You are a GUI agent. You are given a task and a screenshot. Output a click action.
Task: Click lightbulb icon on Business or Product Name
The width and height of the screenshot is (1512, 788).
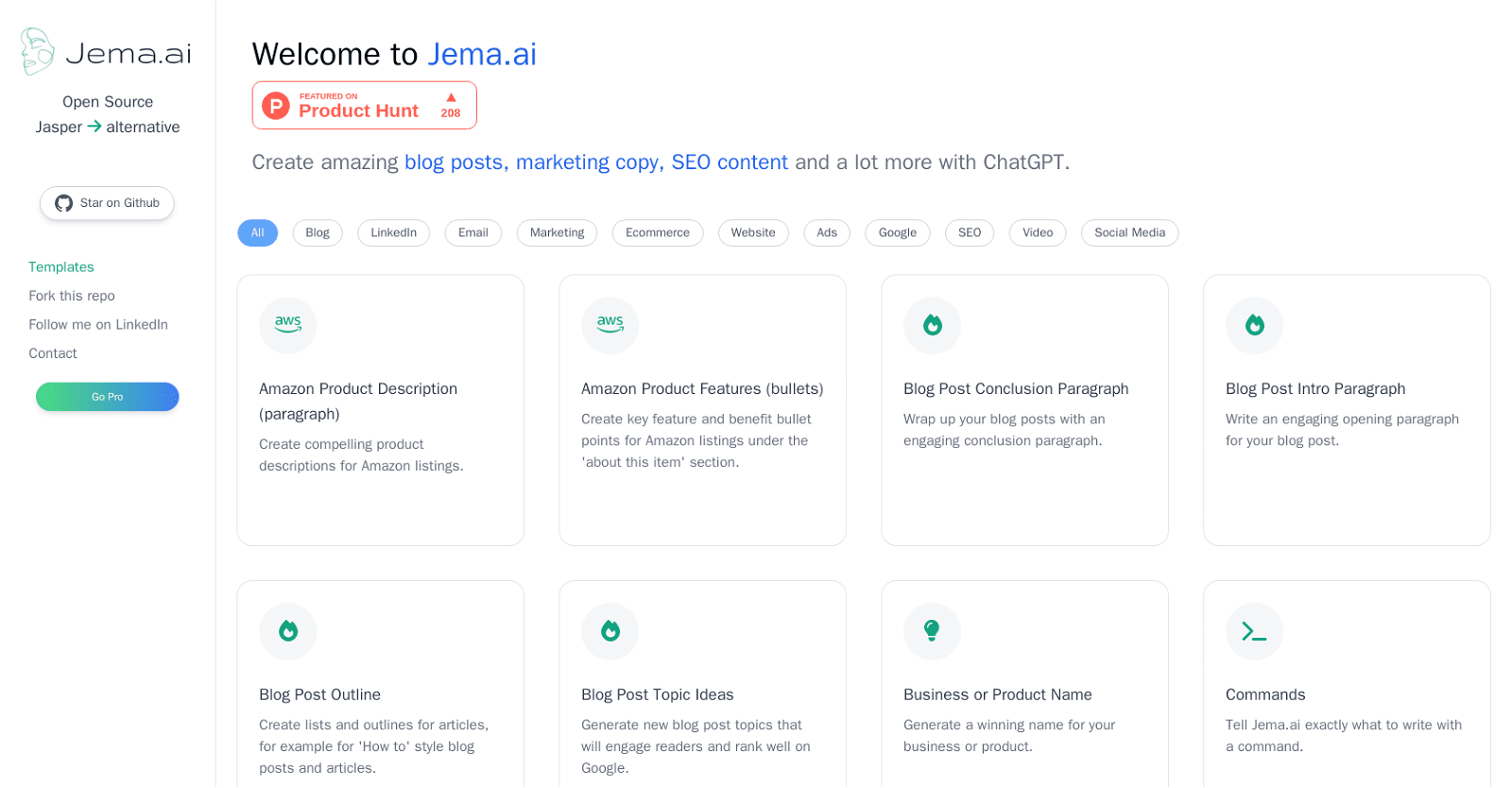933,631
